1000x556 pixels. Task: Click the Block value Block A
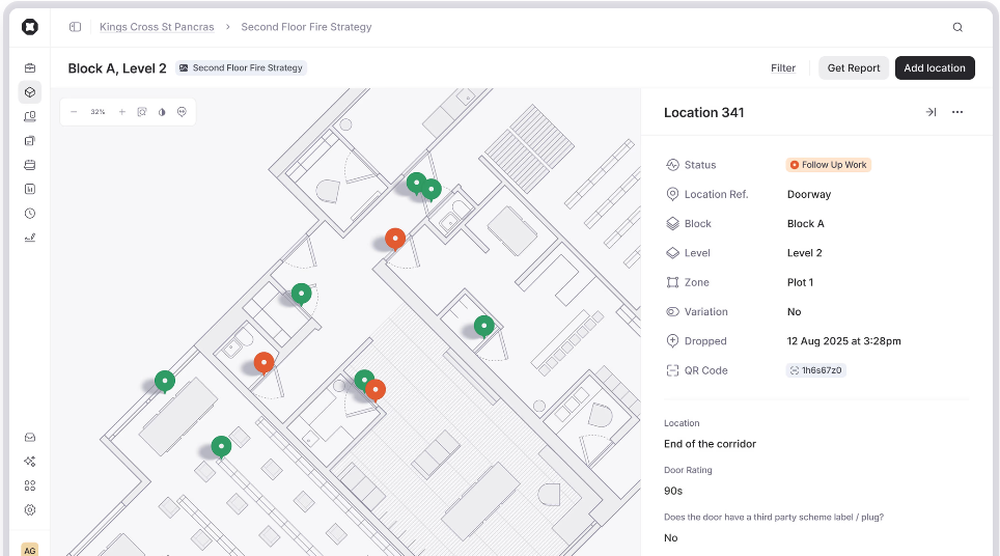(805, 224)
